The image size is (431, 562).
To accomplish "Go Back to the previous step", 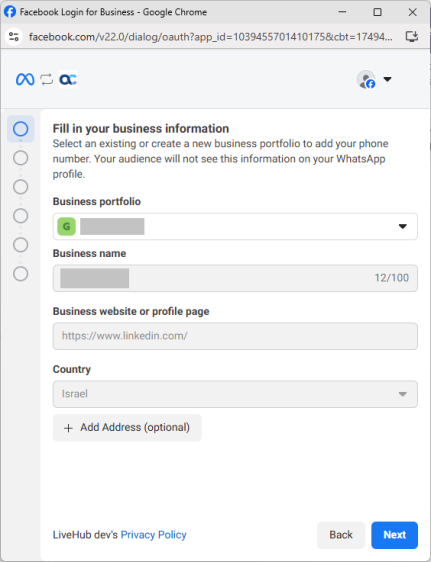I will click(341, 535).
